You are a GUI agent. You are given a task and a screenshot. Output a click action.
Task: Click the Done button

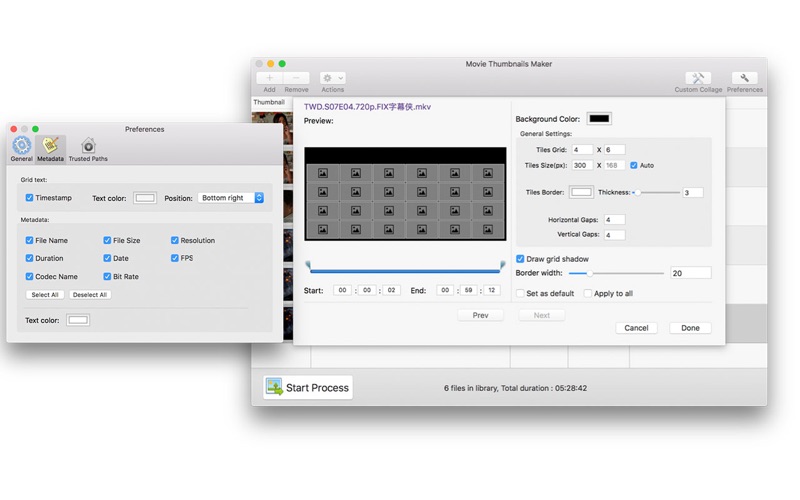tap(690, 328)
